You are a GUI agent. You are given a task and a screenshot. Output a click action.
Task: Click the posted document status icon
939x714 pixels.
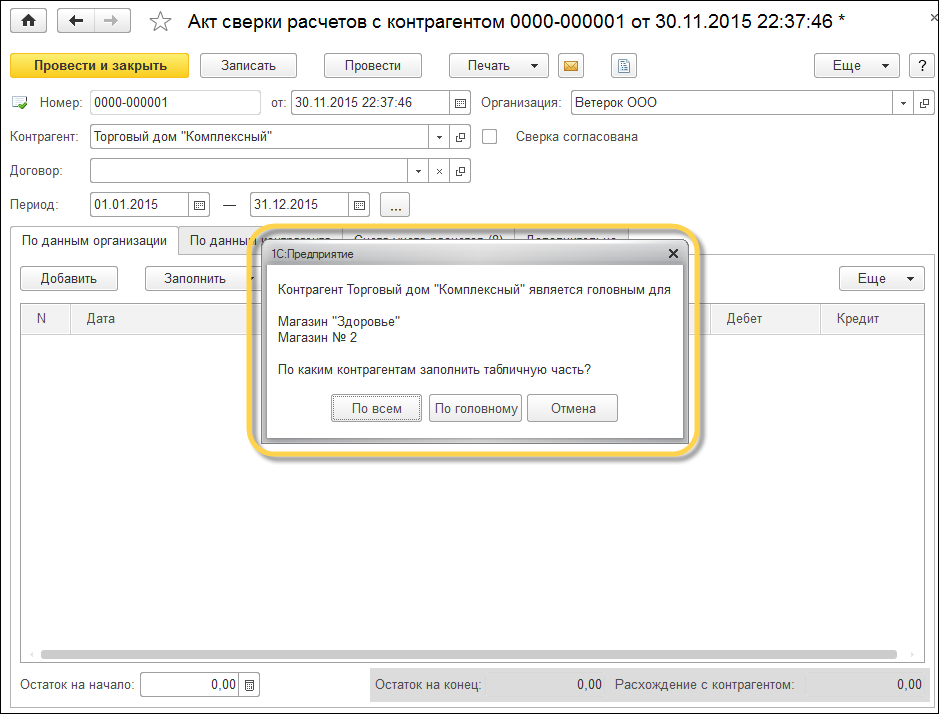(19, 103)
